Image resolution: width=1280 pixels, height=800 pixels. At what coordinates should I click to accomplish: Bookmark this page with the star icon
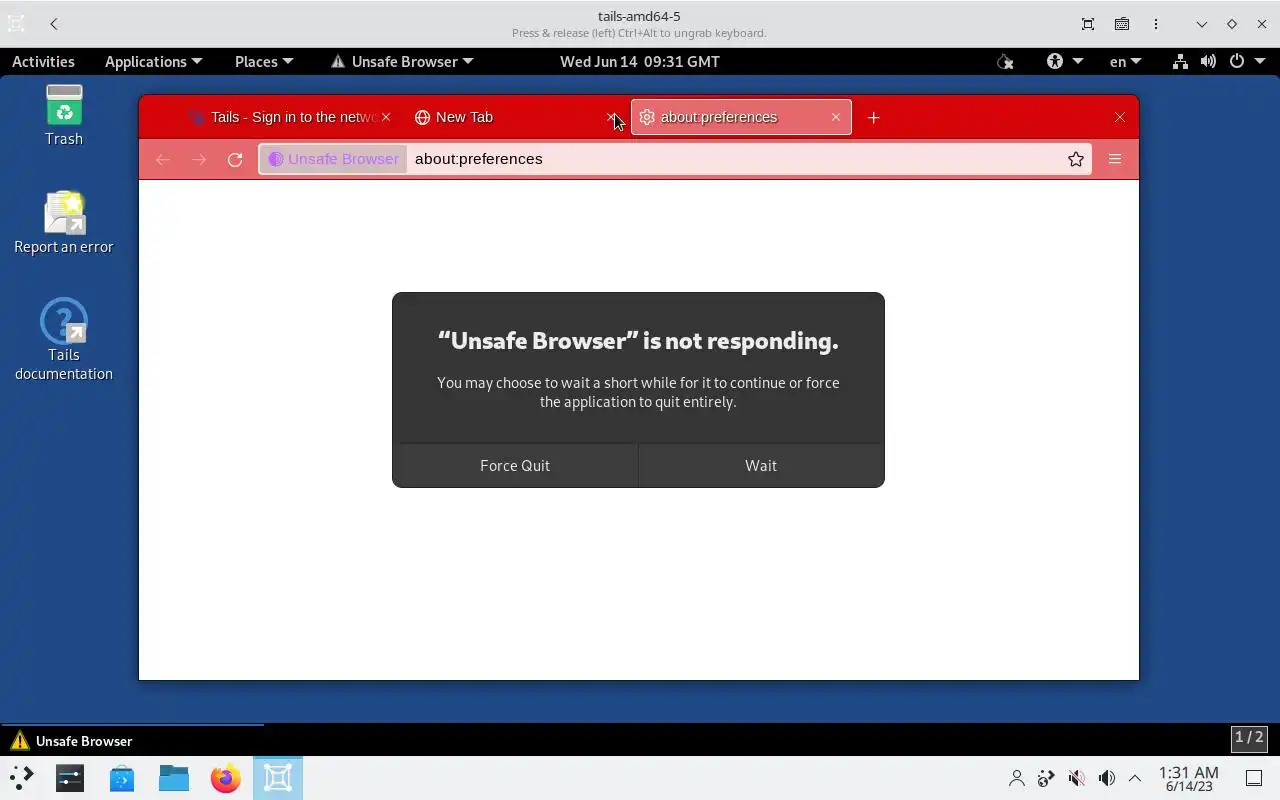1076,159
